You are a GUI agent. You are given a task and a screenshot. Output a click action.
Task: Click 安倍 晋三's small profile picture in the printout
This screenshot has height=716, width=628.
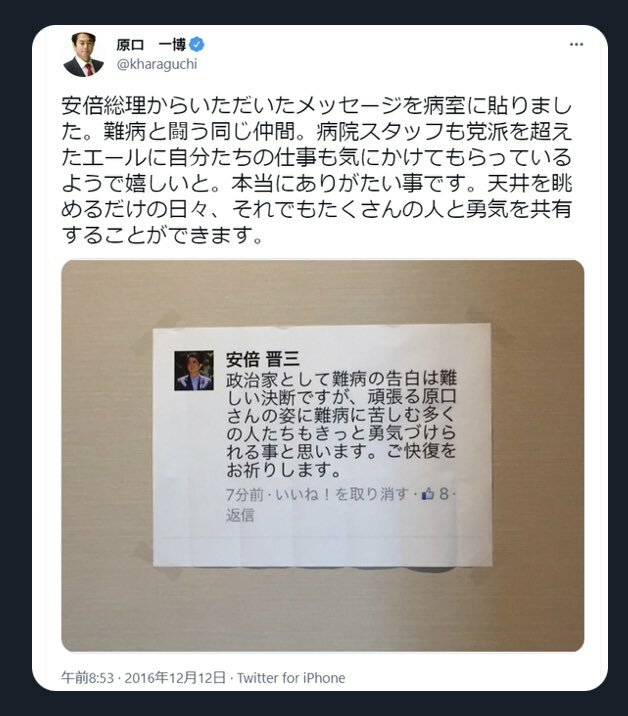point(194,370)
